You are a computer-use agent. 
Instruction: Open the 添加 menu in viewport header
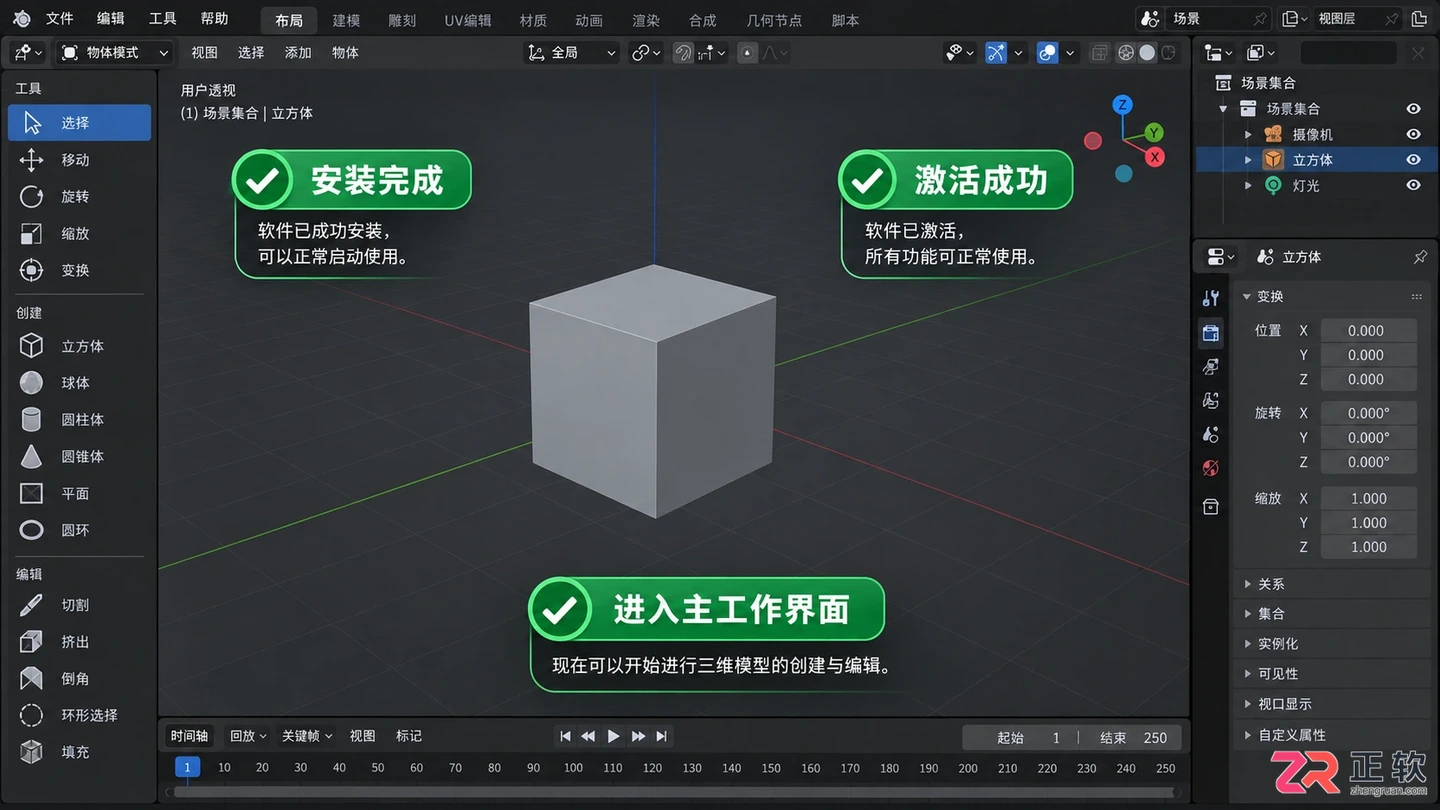pyautogui.click(x=298, y=53)
